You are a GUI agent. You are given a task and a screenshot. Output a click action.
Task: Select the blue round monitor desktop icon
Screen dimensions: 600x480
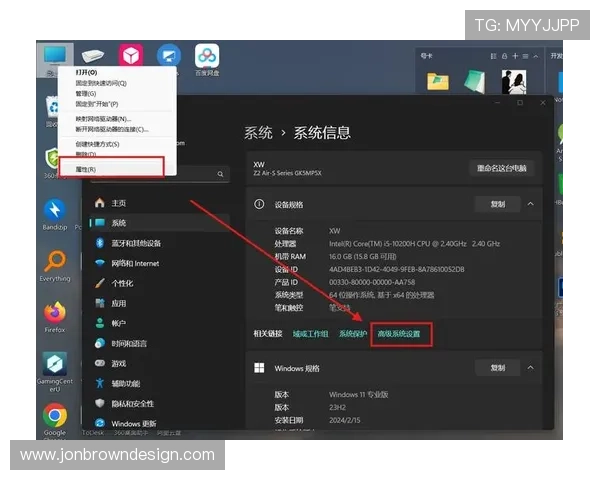point(169,56)
